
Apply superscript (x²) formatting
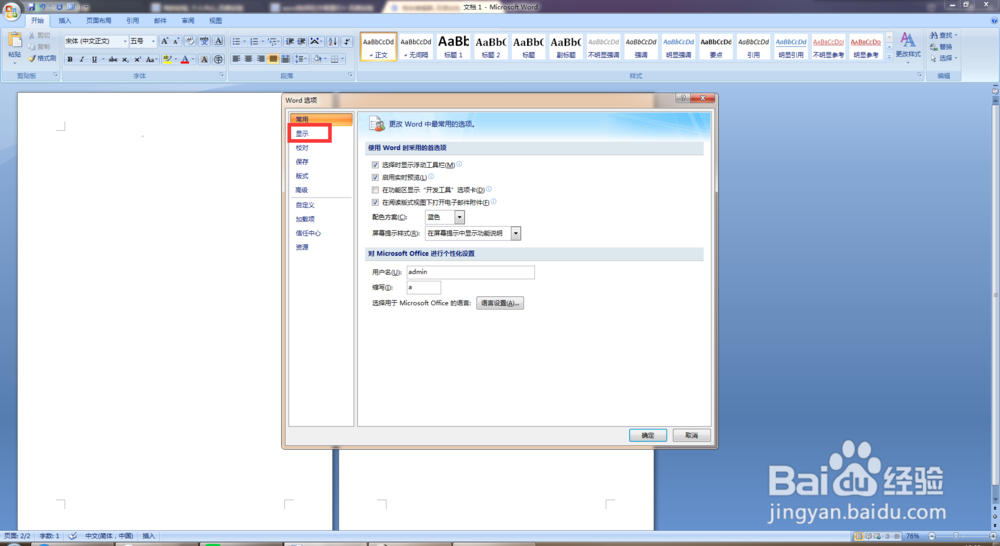tap(137, 59)
